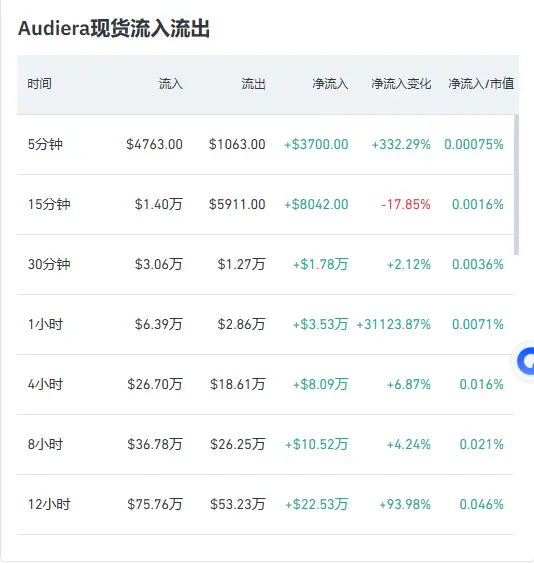This screenshot has height=563, width=534.
Task: Click ratio value 0.0071%
Action: point(478,324)
